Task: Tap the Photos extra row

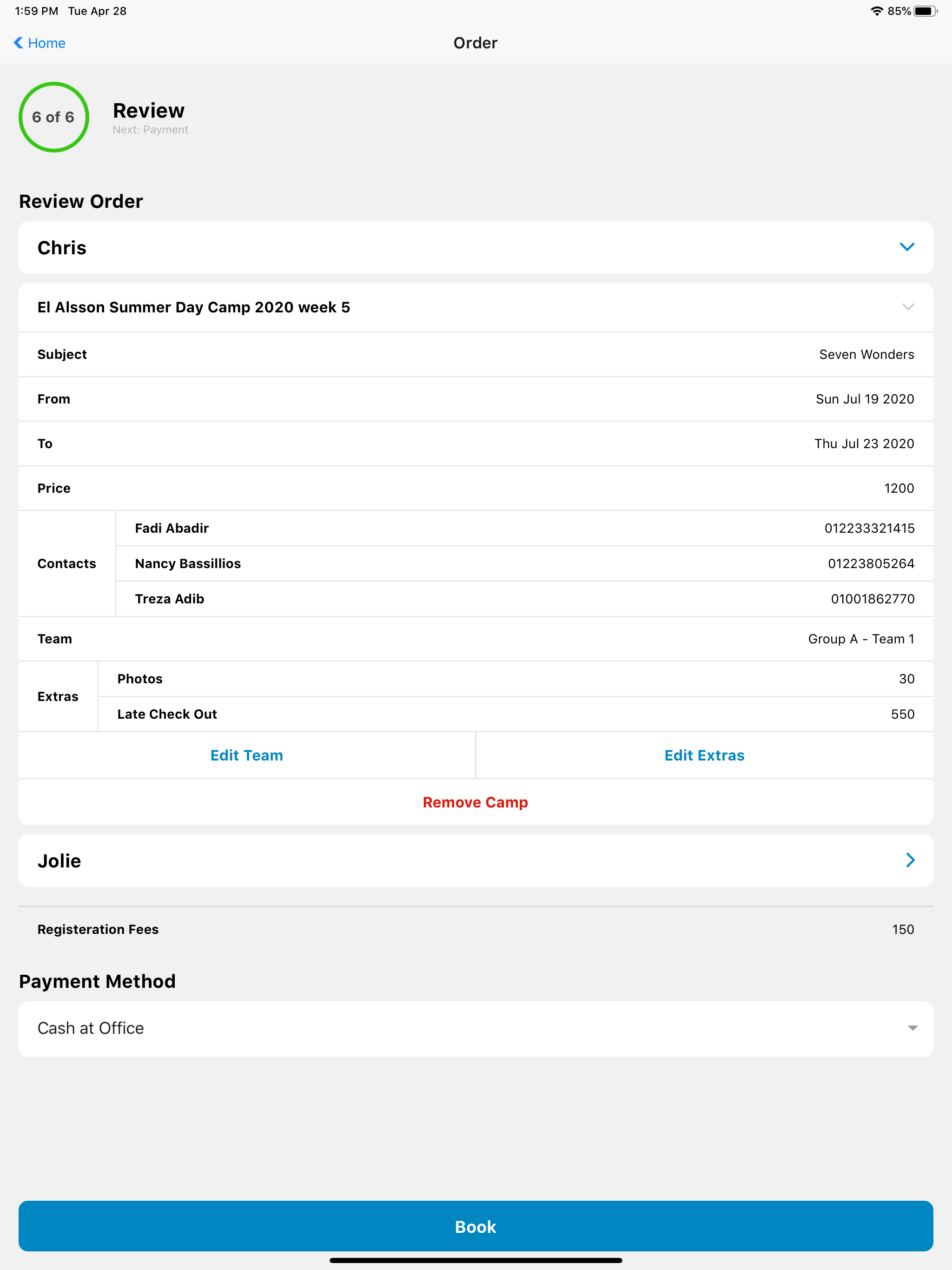Action: (516, 679)
